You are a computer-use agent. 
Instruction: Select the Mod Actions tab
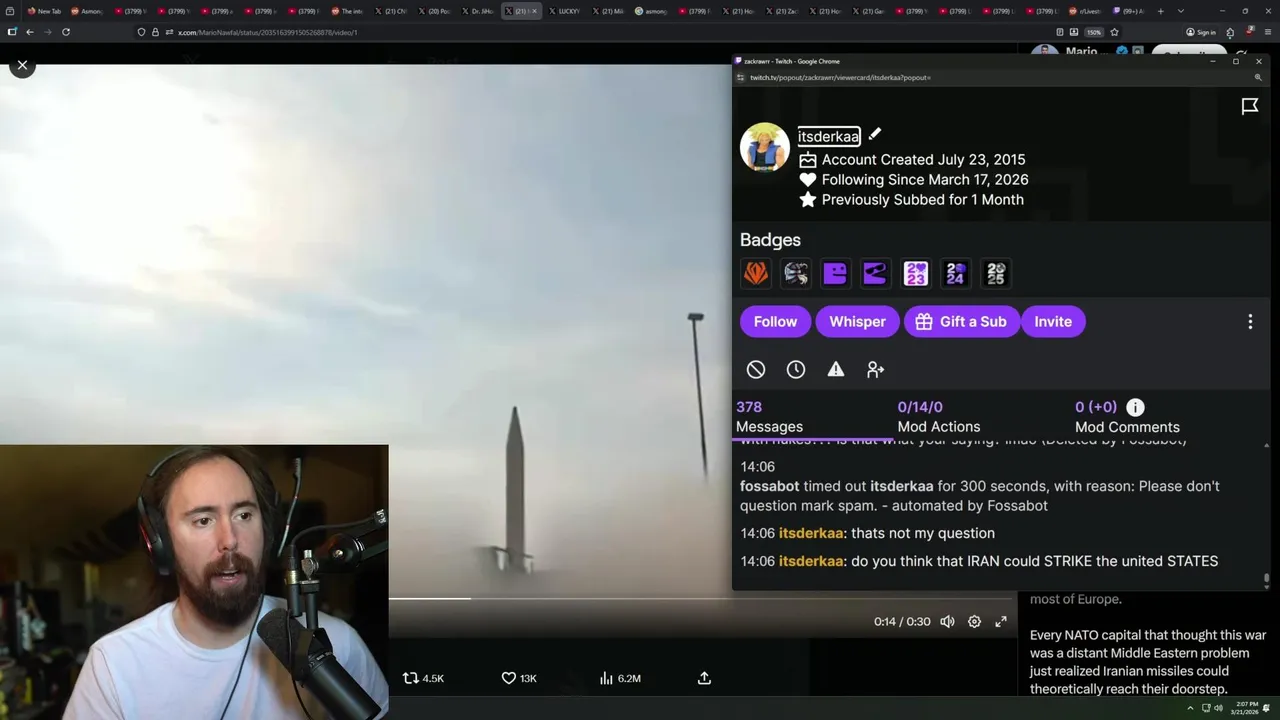point(939,417)
